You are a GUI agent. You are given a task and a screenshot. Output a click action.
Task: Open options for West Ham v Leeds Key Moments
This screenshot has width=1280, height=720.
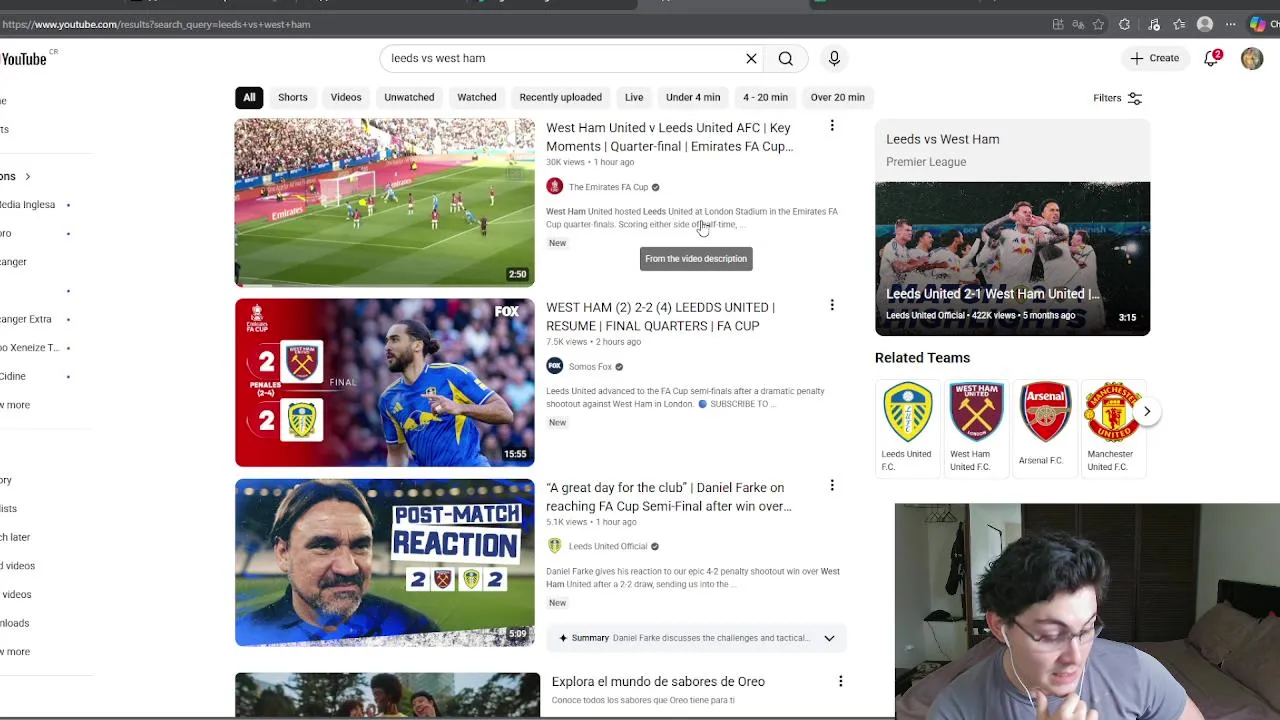tap(832, 126)
